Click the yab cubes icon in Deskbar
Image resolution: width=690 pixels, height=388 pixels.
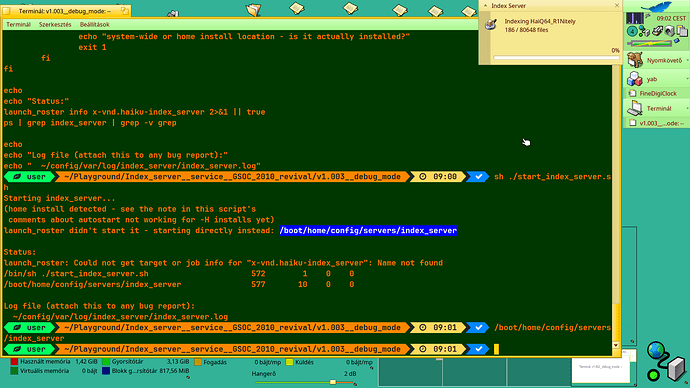click(x=635, y=79)
